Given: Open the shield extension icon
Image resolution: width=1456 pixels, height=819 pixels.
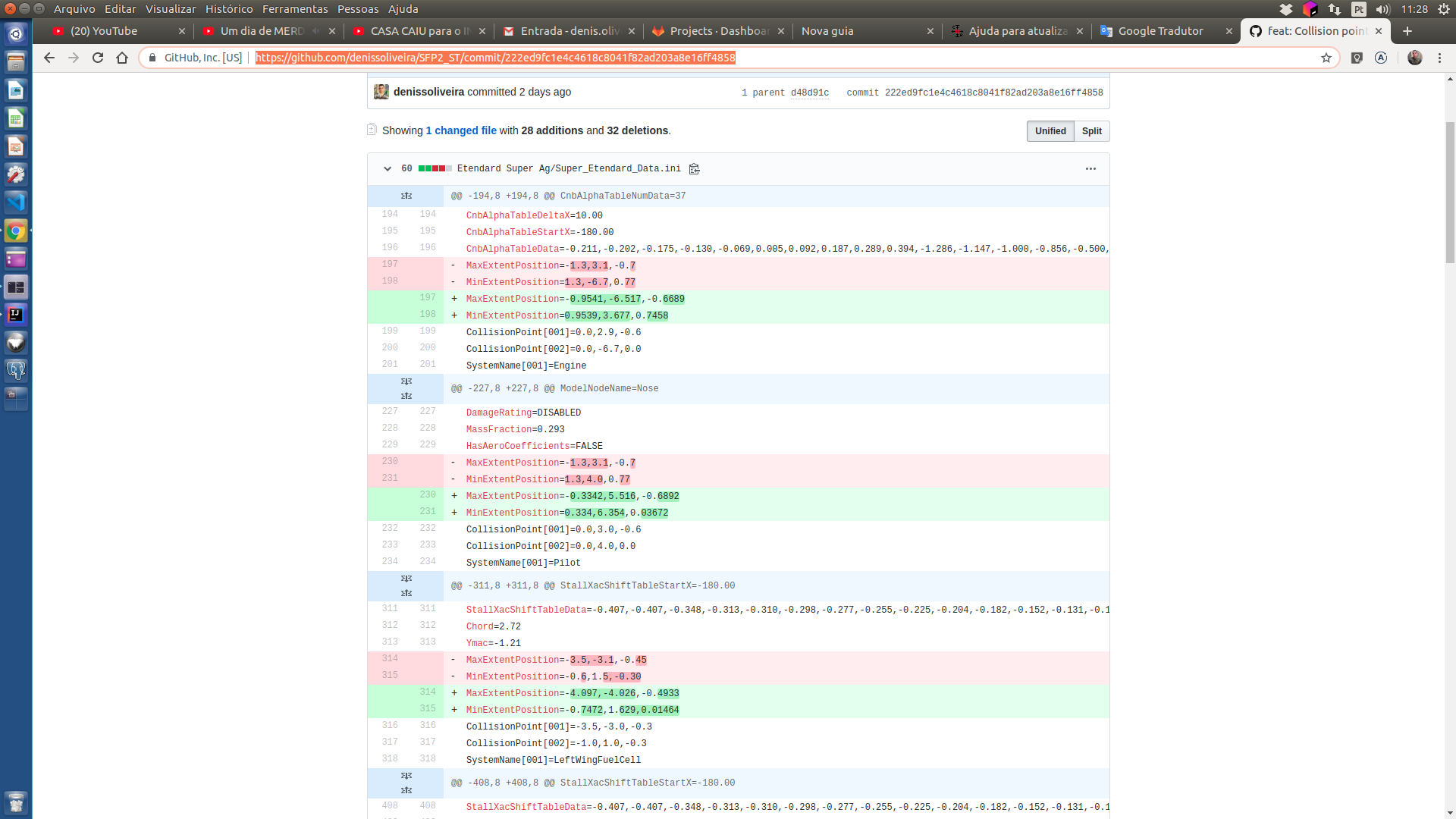Looking at the screenshot, I should pyautogui.click(x=1357, y=58).
